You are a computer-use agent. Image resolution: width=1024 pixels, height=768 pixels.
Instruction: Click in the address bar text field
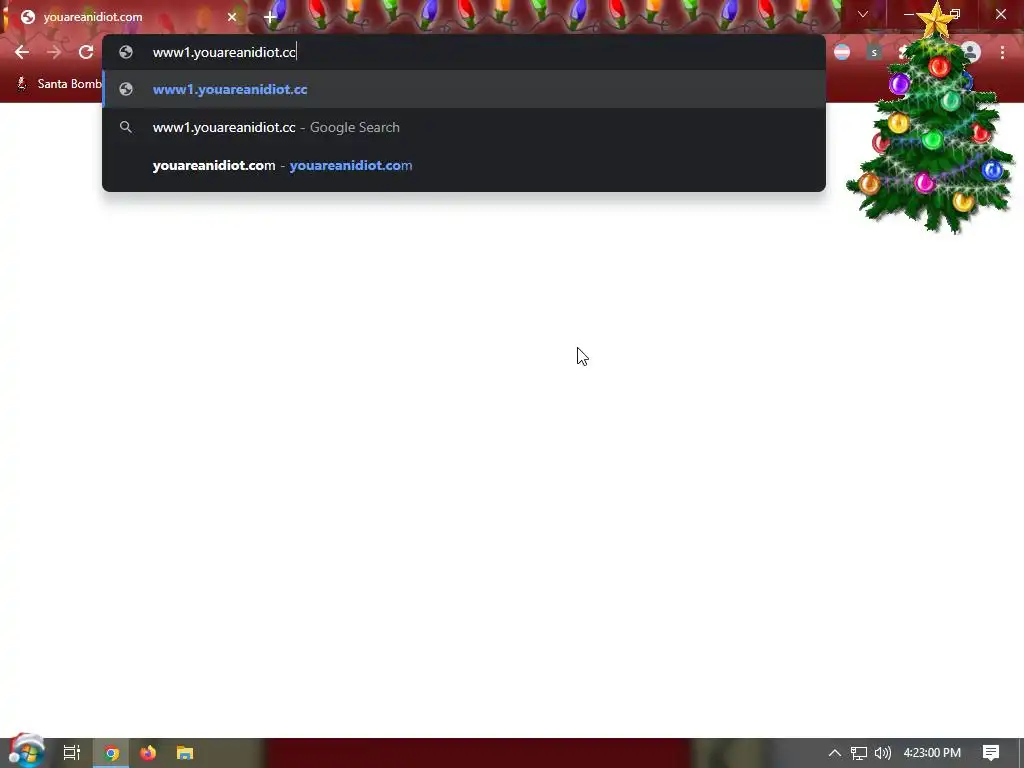pyautogui.click(x=464, y=52)
